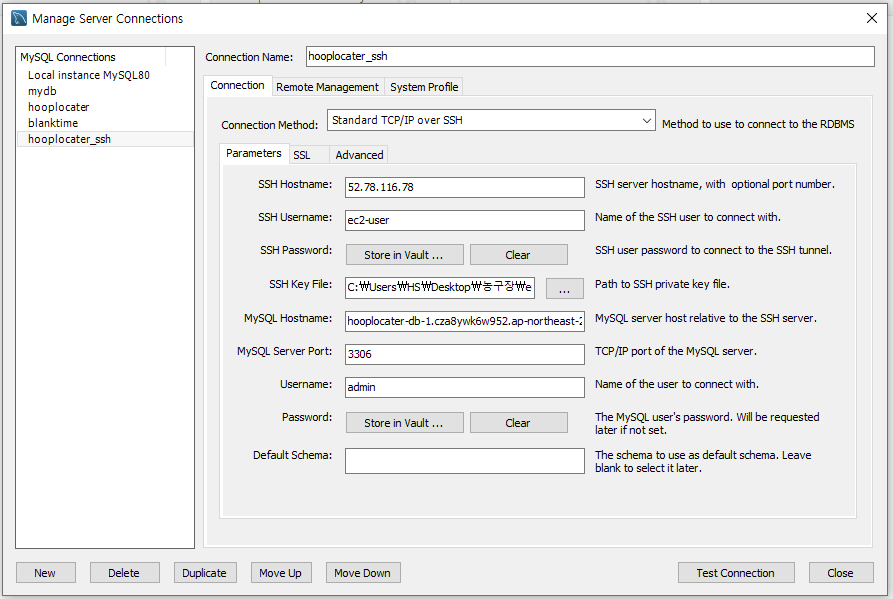Move the connection up in list

[x=281, y=573]
